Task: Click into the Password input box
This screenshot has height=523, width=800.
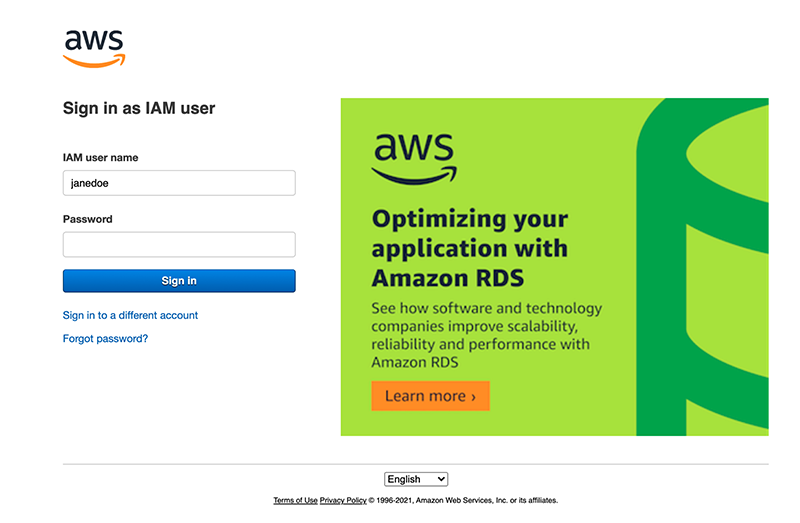Action: (x=179, y=245)
